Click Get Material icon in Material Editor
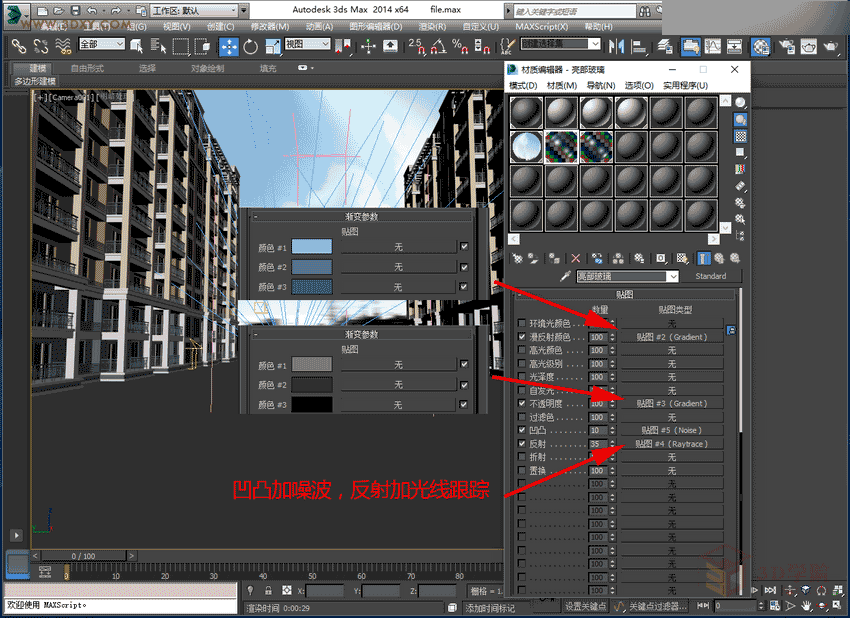This screenshot has height=618, width=850. tap(517, 259)
